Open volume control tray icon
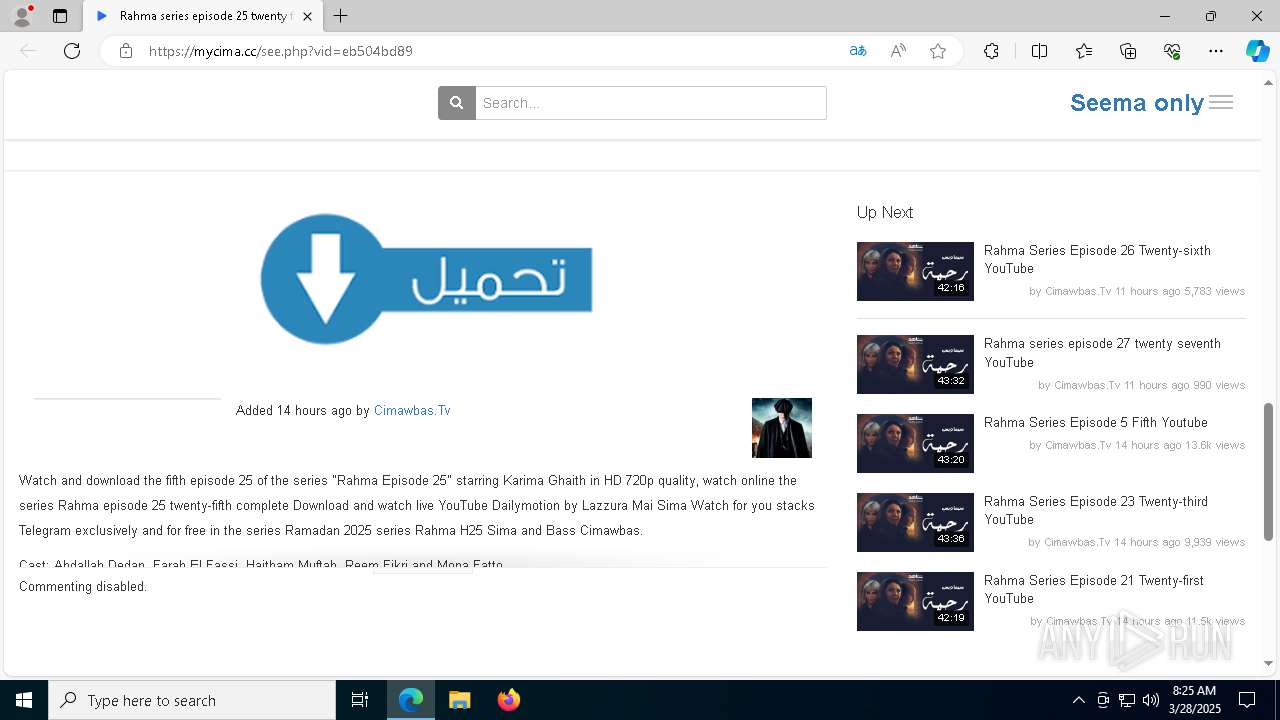The height and width of the screenshot is (720, 1280). (x=1151, y=700)
